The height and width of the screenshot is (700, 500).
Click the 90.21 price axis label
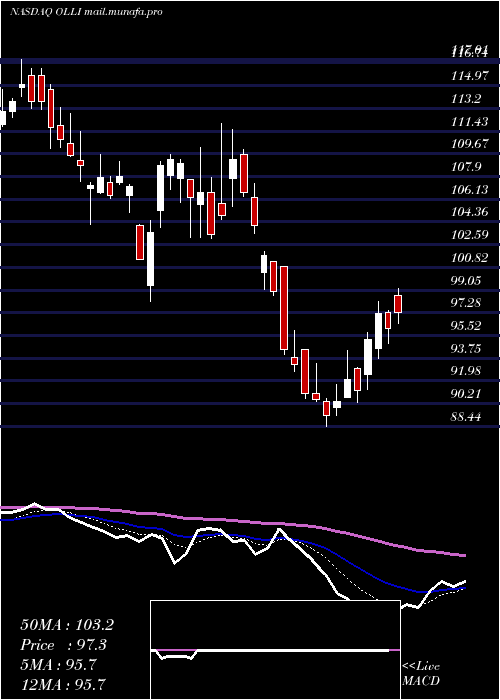pyautogui.click(x=466, y=394)
